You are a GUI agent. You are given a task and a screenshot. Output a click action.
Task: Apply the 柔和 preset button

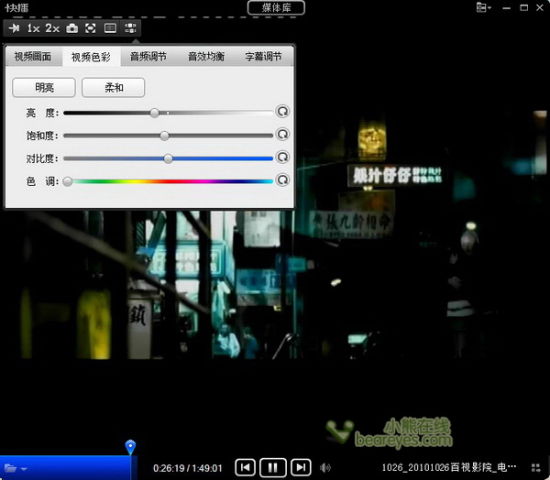pyautogui.click(x=113, y=87)
